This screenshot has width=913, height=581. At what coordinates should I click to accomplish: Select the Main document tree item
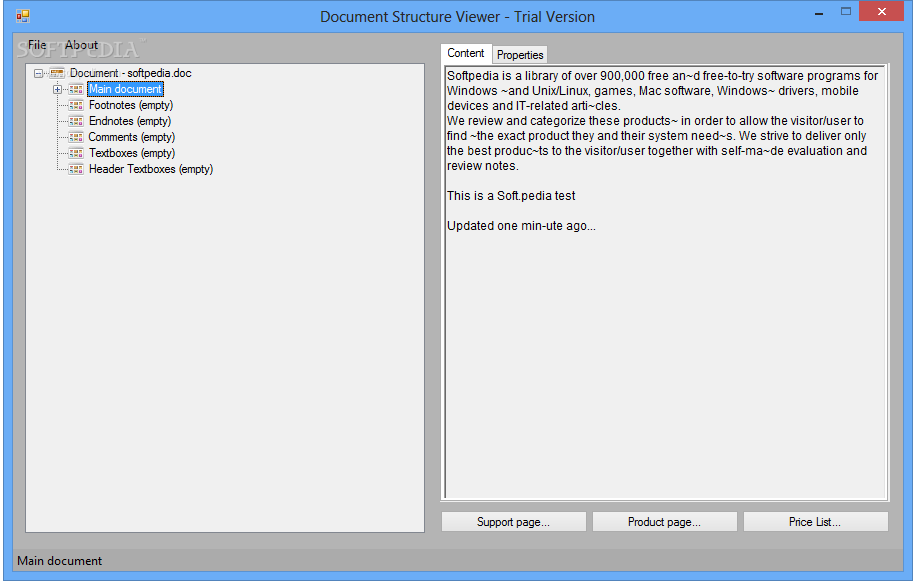(x=125, y=89)
